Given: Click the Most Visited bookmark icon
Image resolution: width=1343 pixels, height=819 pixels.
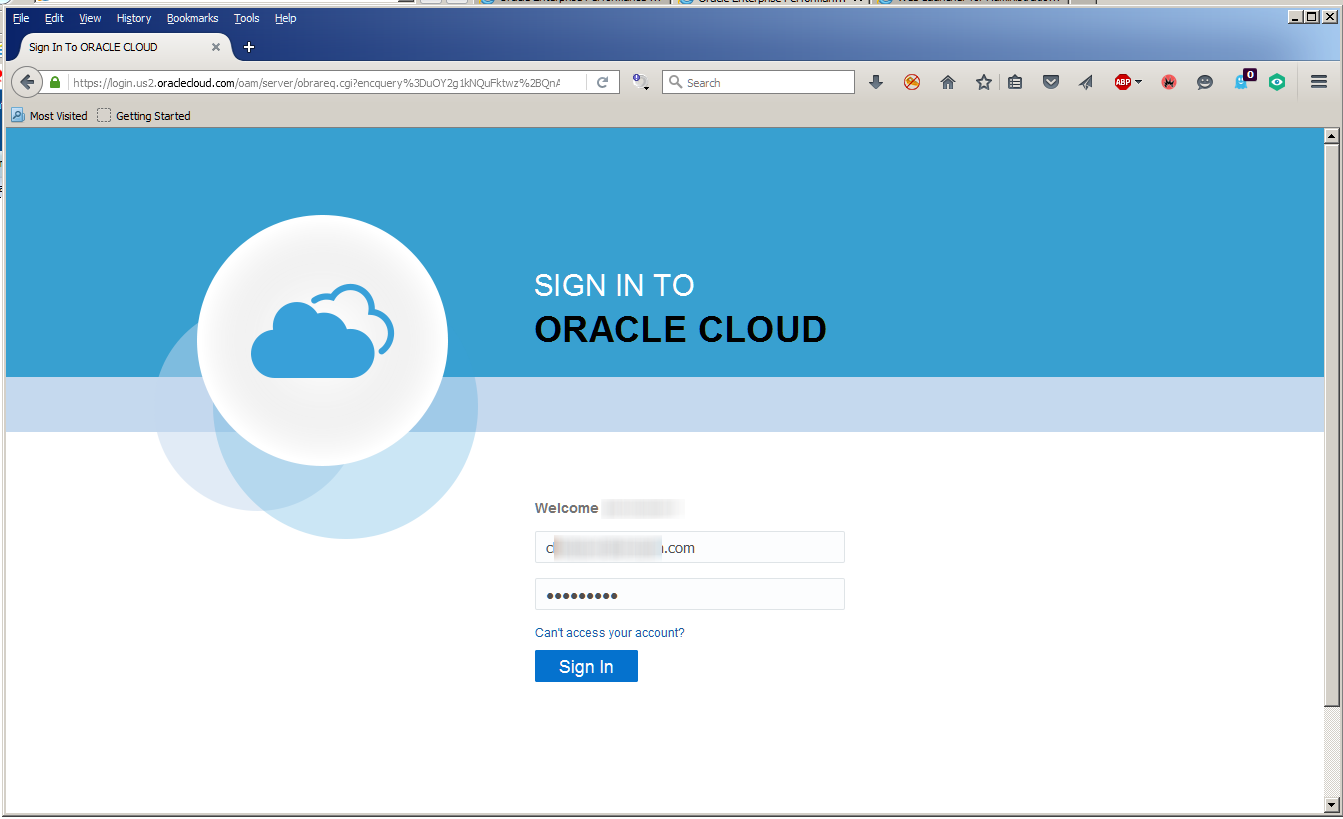Looking at the screenshot, I should point(18,116).
